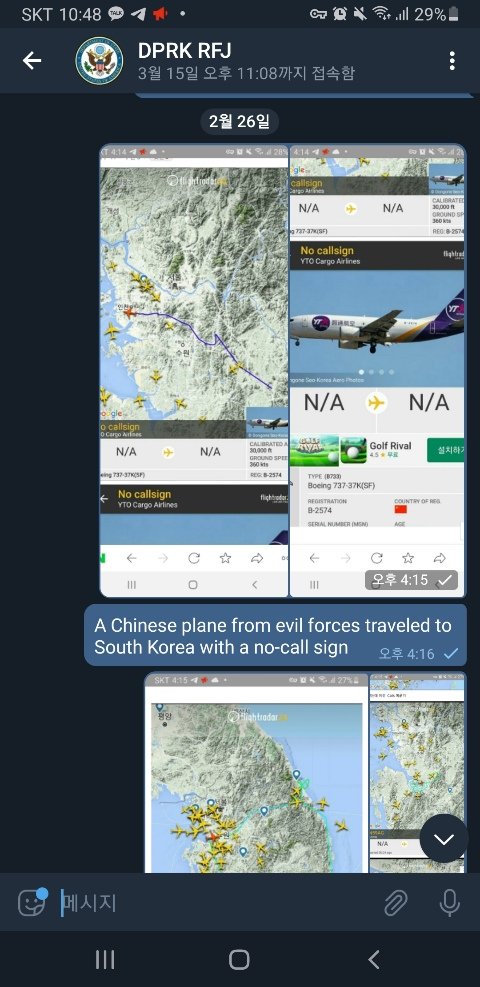Tap the back arrow in chat header

pyautogui.click(x=31, y=61)
